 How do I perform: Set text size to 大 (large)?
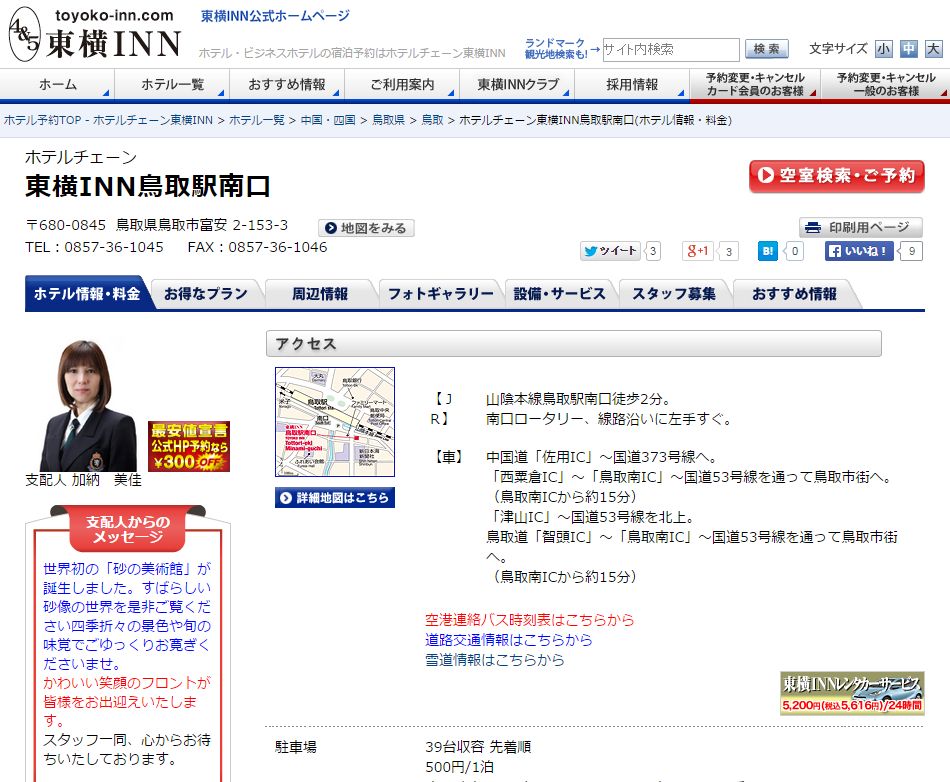933,49
